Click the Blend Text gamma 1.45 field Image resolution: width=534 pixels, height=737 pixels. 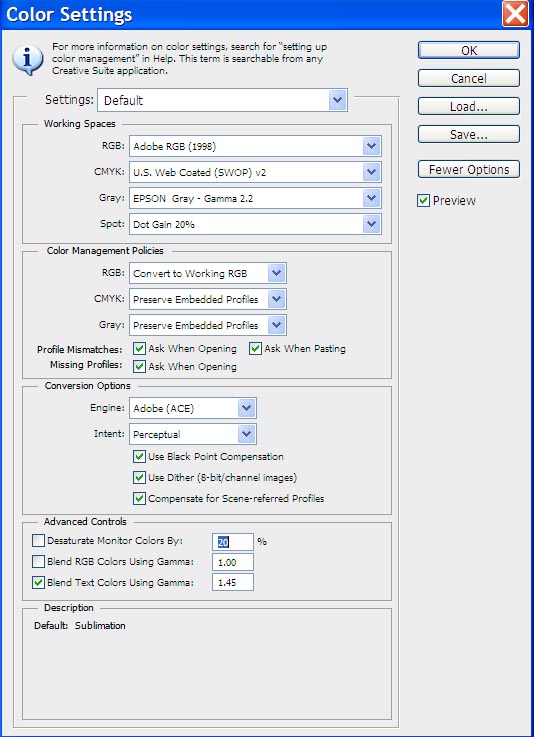[233, 582]
